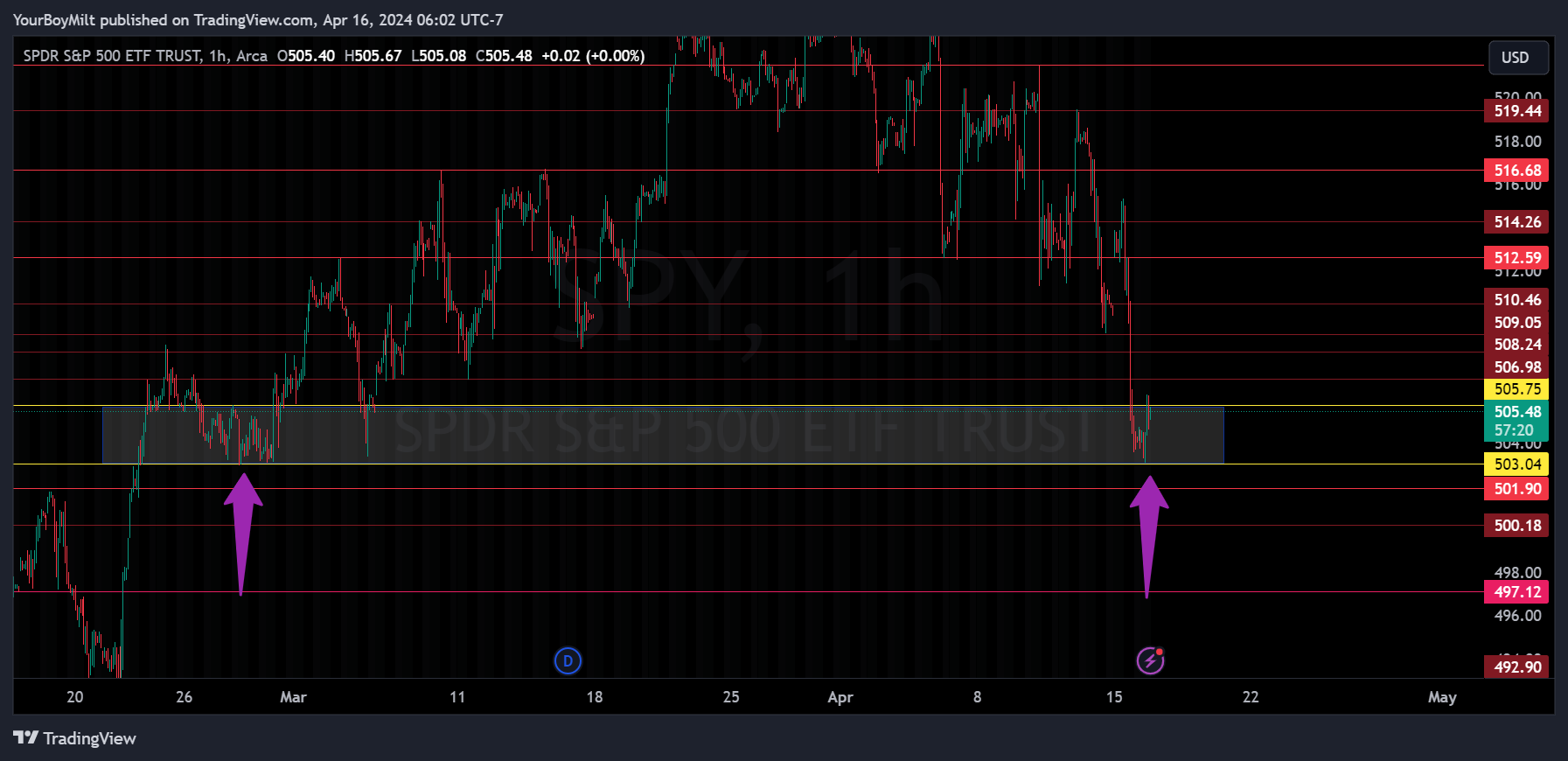Image resolution: width=1568 pixels, height=761 pixels.
Task: Click the TradingView logo at bottom
Action: pos(75,738)
